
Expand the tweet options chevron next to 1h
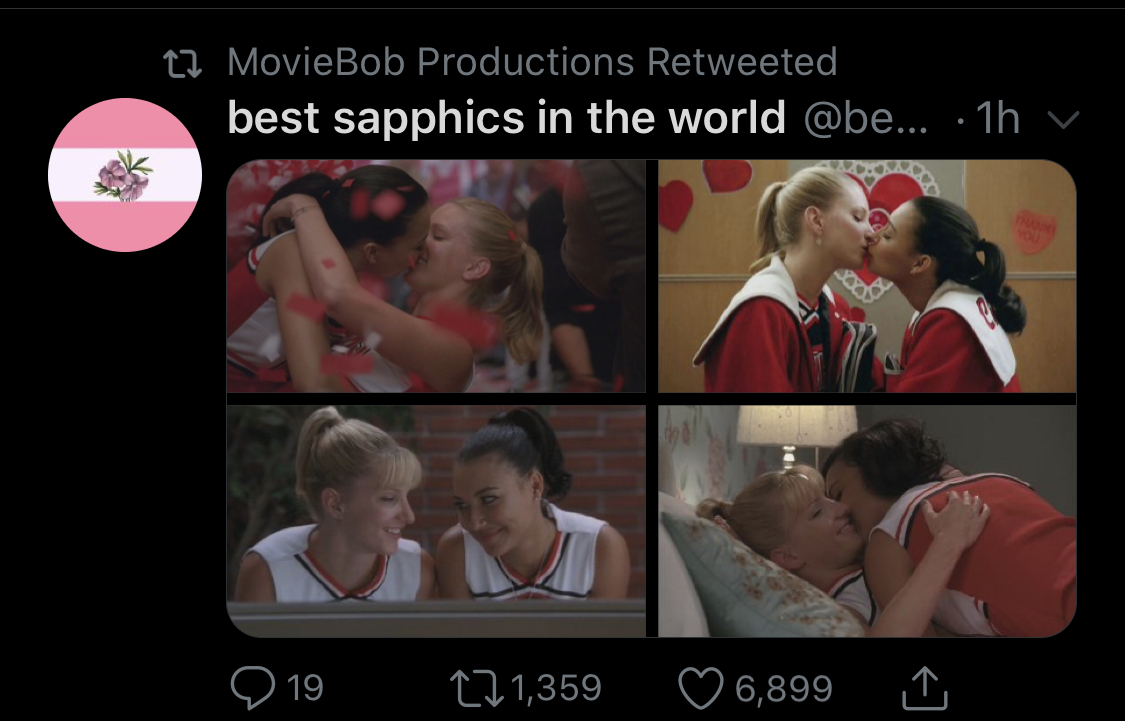pos(1063,119)
